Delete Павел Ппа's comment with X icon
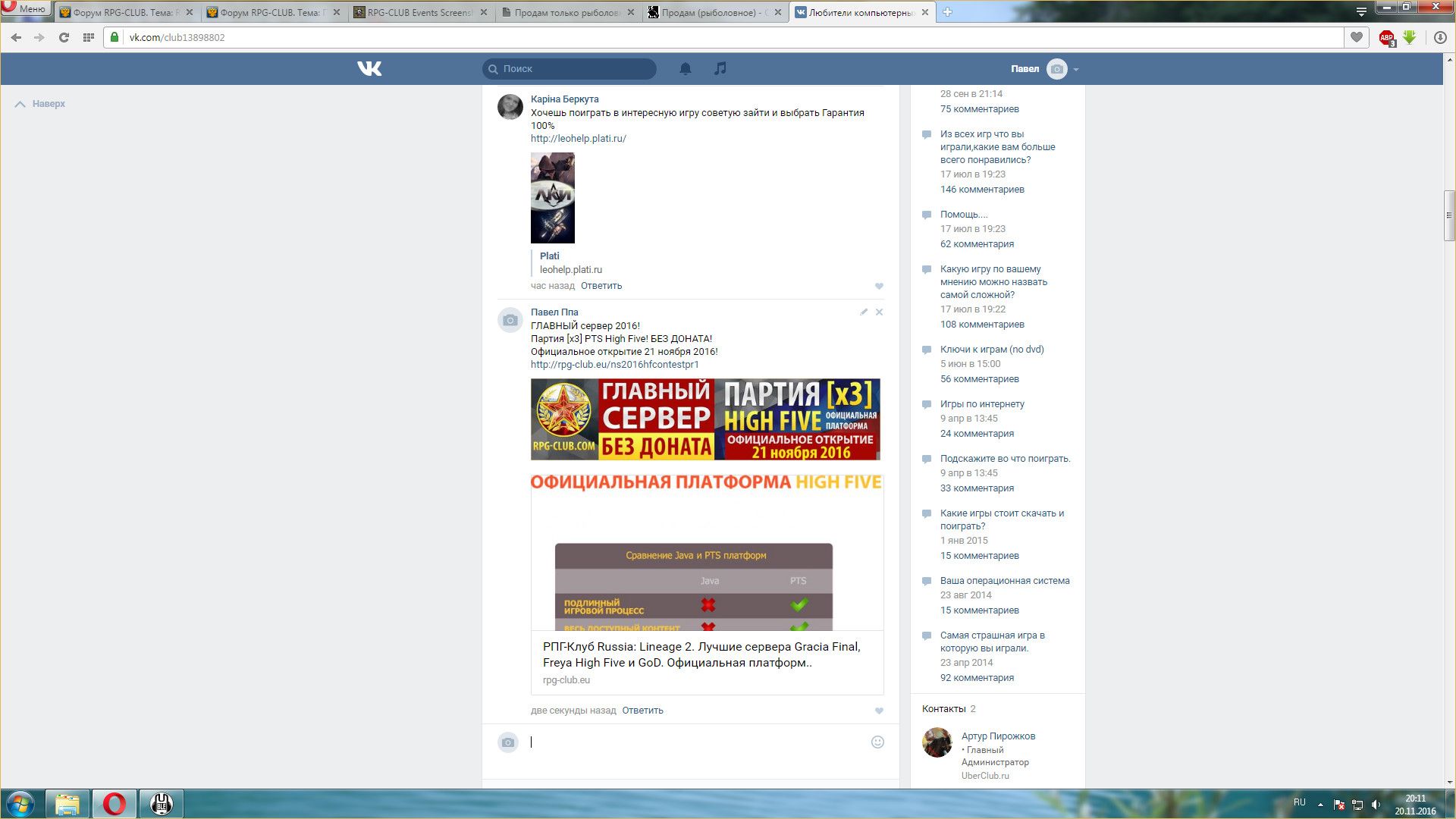1456x819 pixels. [x=879, y=312]
